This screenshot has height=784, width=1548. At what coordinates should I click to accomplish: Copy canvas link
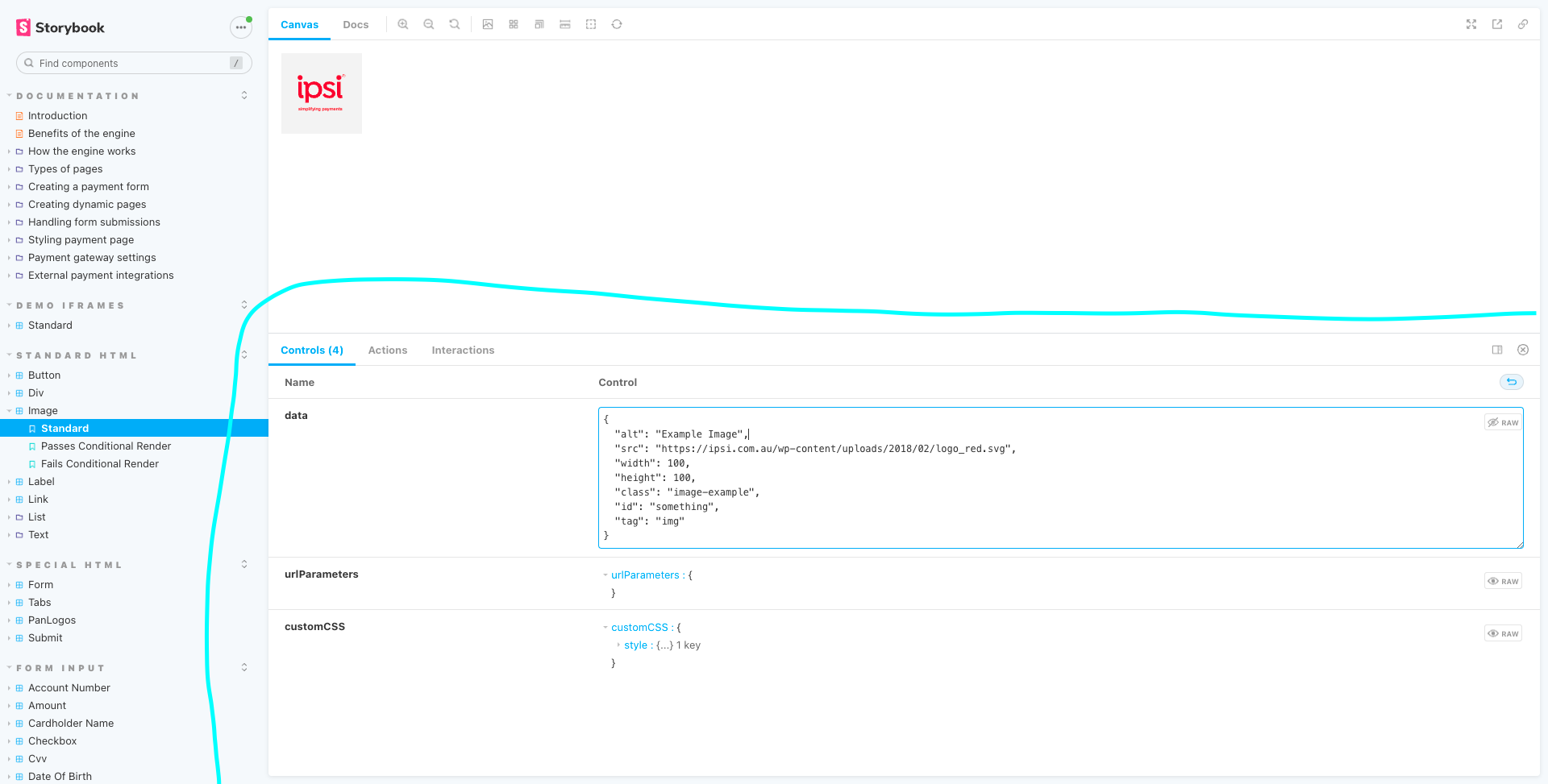pyautogui.click(x=1523, y=24)
